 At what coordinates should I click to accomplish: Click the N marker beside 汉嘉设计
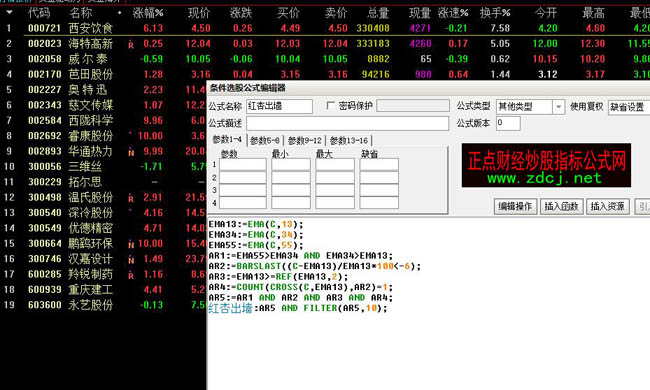coord(131,260)
